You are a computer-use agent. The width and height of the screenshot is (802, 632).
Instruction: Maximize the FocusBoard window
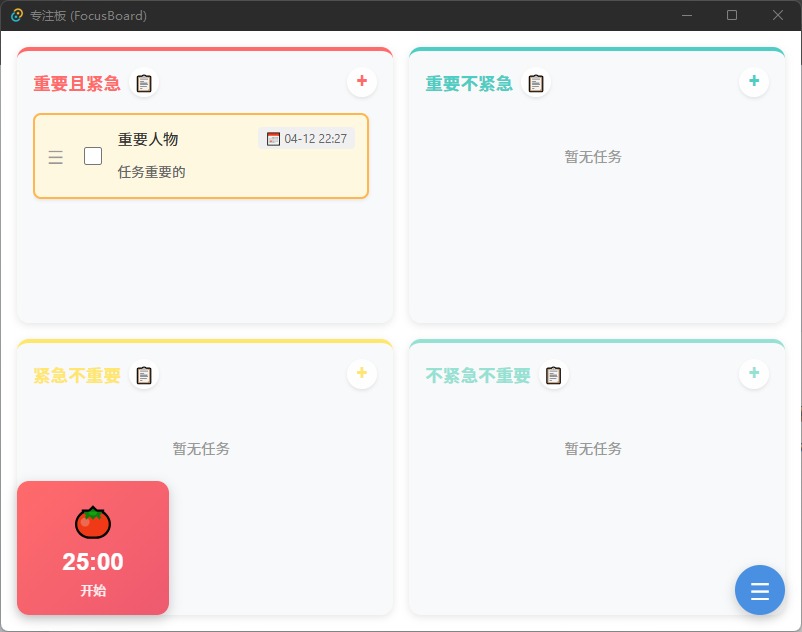click(x=732, y=15)
